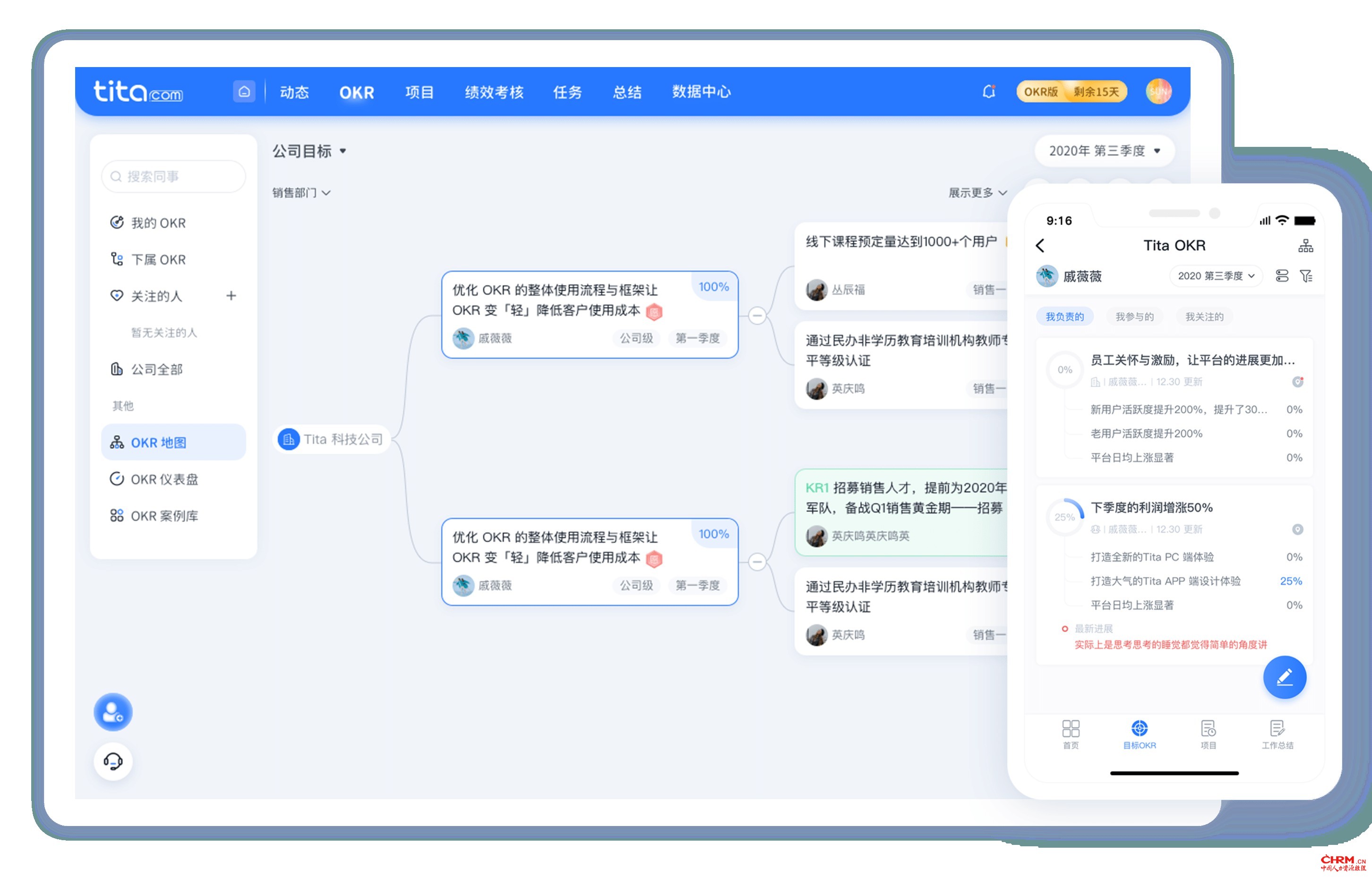
Task: Switch to 动态 in top navigation
Action: click(294, 92)
